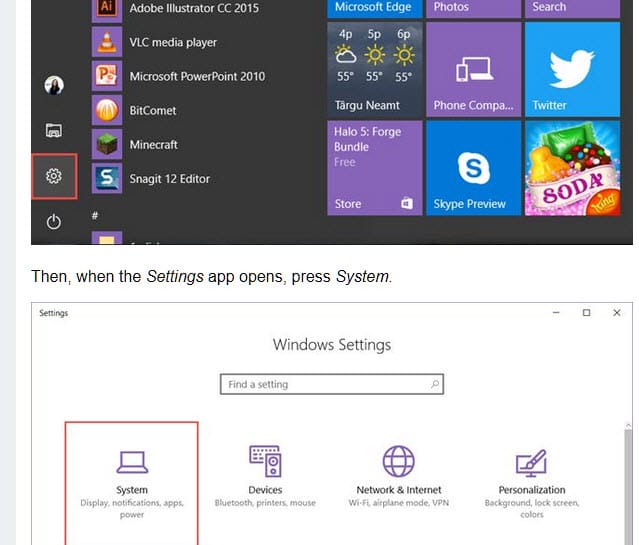
Task: Maximize the Settings window
Action: click(x=586, y=313)
